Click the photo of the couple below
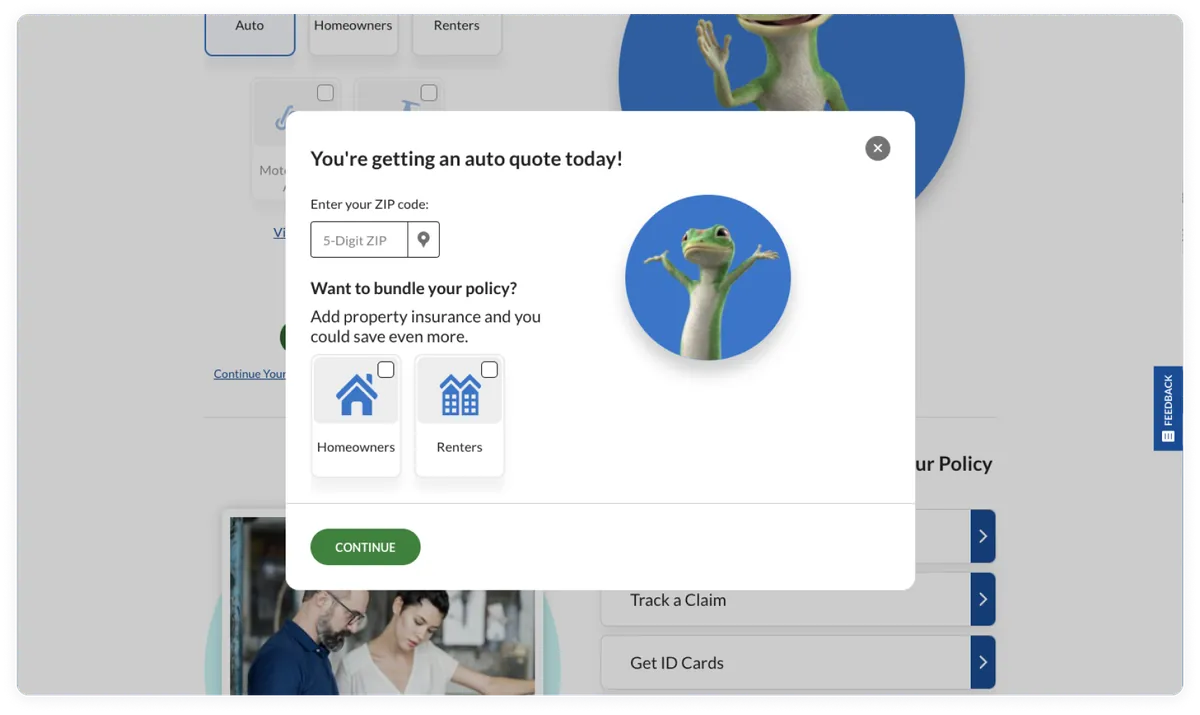 click(x=382, y=605)
